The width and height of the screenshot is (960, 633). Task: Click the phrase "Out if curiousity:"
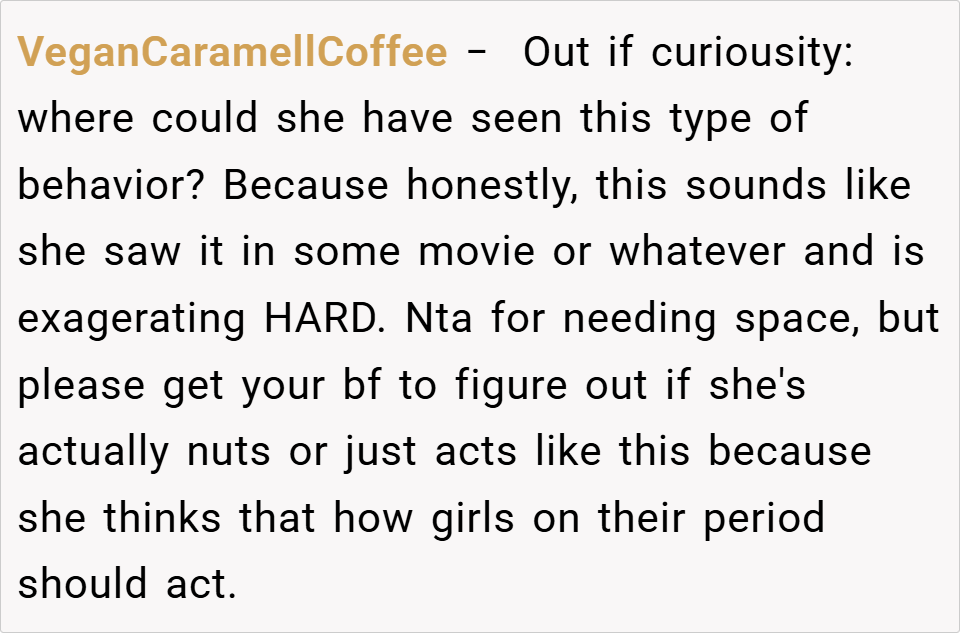pyautogui.click(x=688, y=52)
